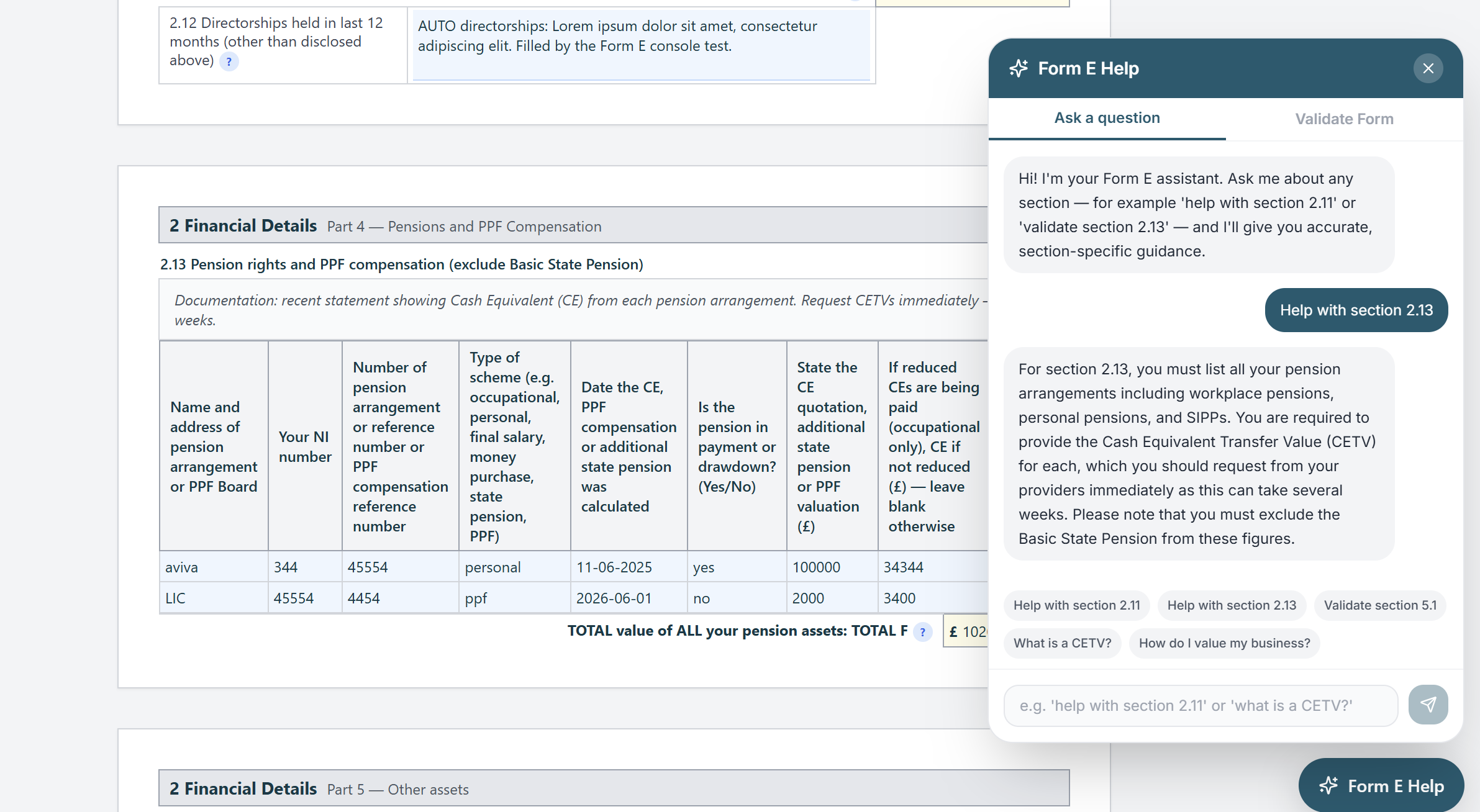The image size is (1480, 812).
Task: Click 'How do I value my business?' chip
Action: click(1224, 643)
